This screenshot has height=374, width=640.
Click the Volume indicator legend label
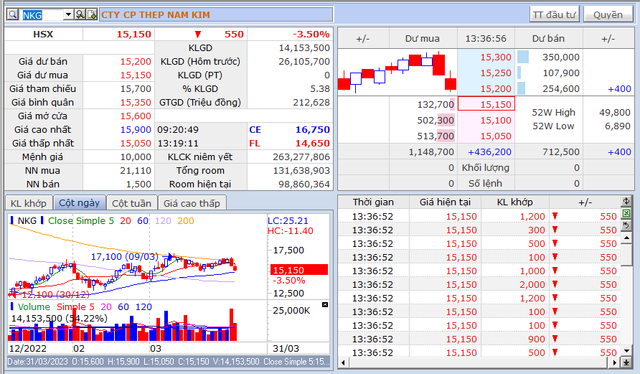33,307
